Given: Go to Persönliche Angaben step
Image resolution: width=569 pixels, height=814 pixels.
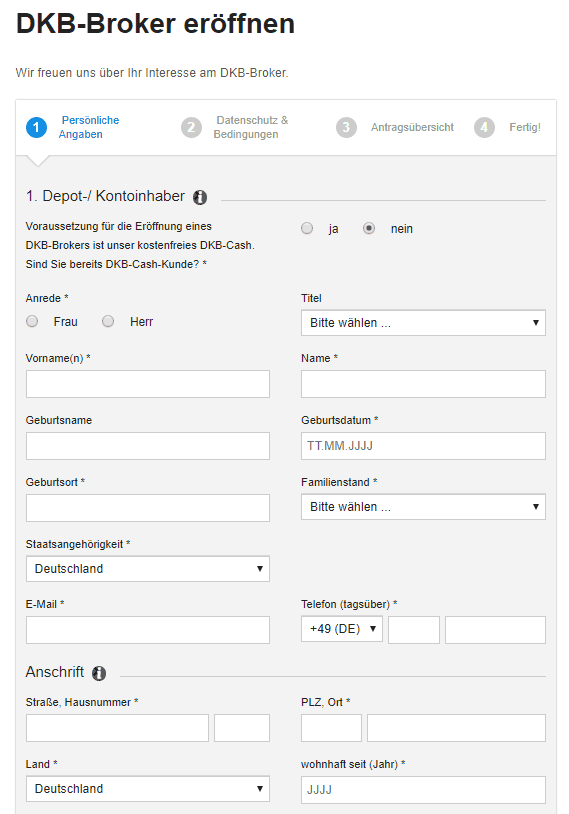Looking at the screenshot, I should pyautogui.click(x=89, y=127).
